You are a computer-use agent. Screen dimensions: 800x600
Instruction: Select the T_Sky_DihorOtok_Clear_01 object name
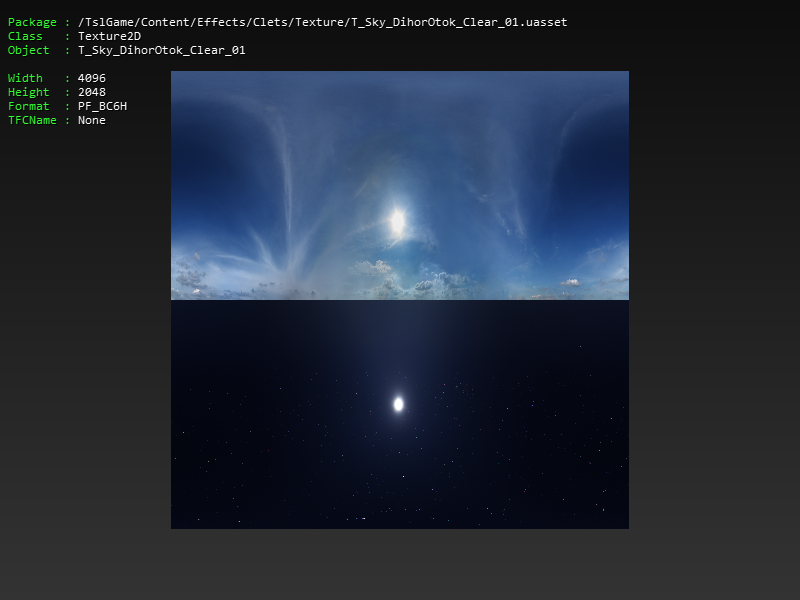[x=161, y=50]
